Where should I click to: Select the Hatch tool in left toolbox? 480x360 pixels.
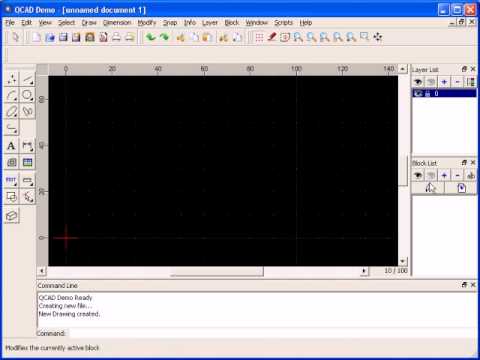click(12, 162)
